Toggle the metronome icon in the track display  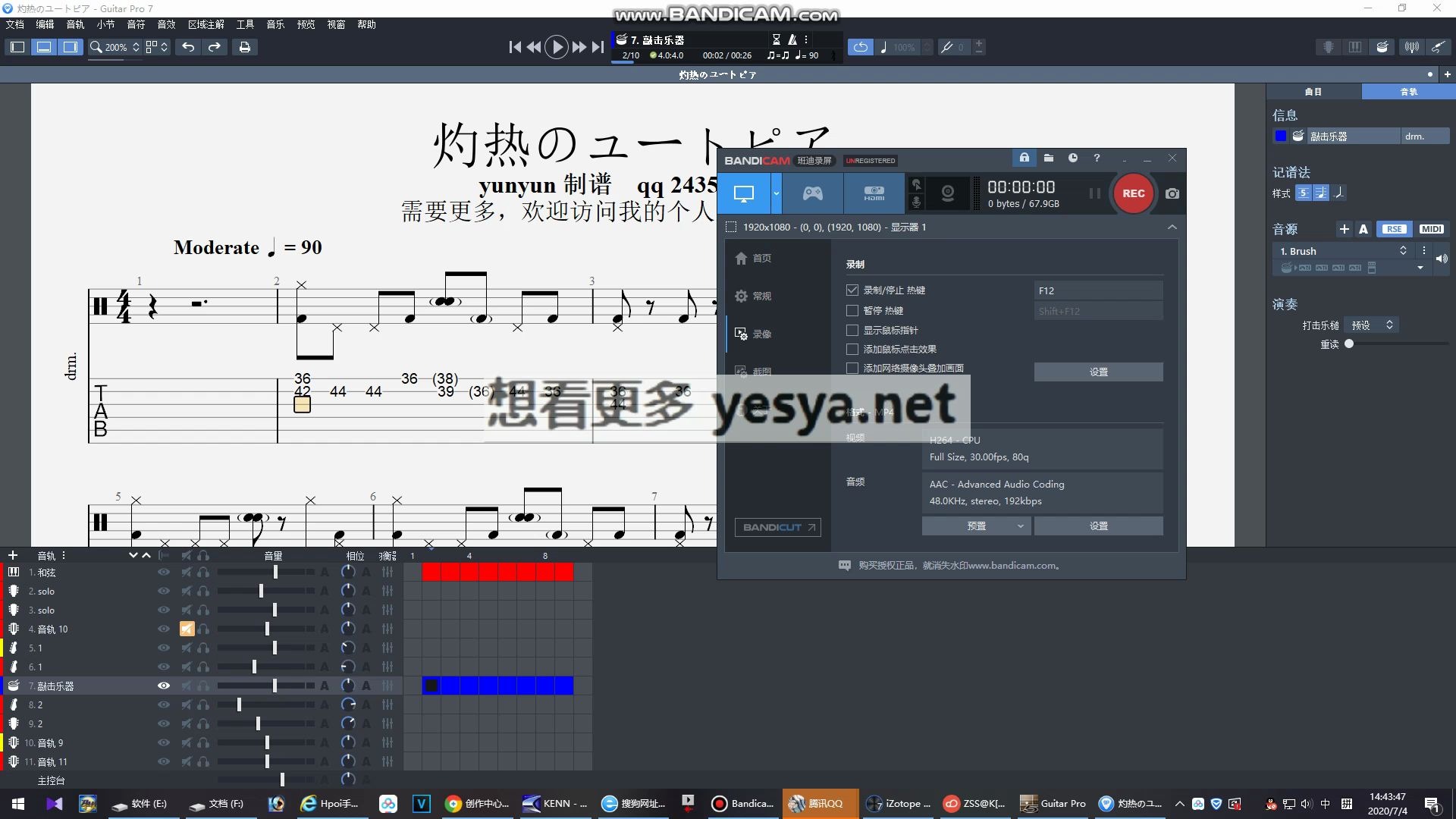click(x=792, y=39)
